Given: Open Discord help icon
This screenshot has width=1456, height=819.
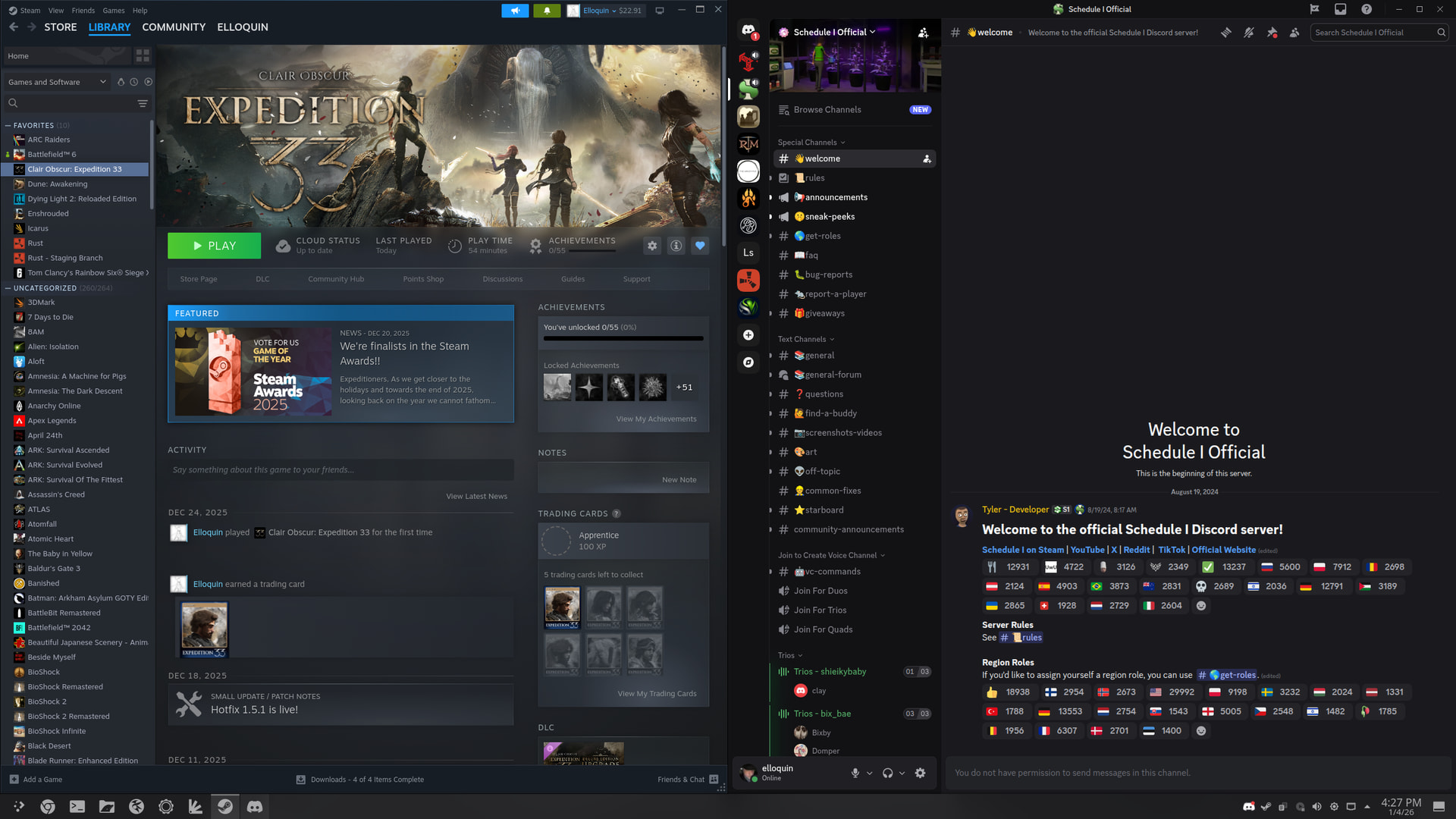Looking at the screenshot, I should (x=1367, y=9).
